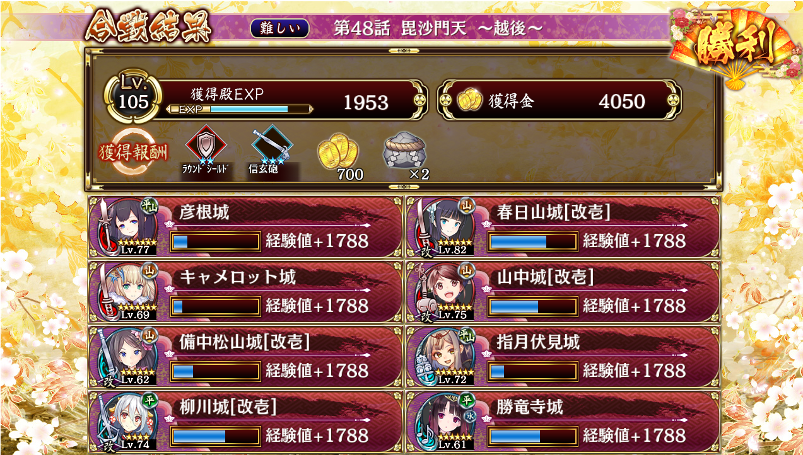This screenshot has height=455, width=803.
Task: Click the 獲得殿EXP progress bar
Action: [239, 109]
